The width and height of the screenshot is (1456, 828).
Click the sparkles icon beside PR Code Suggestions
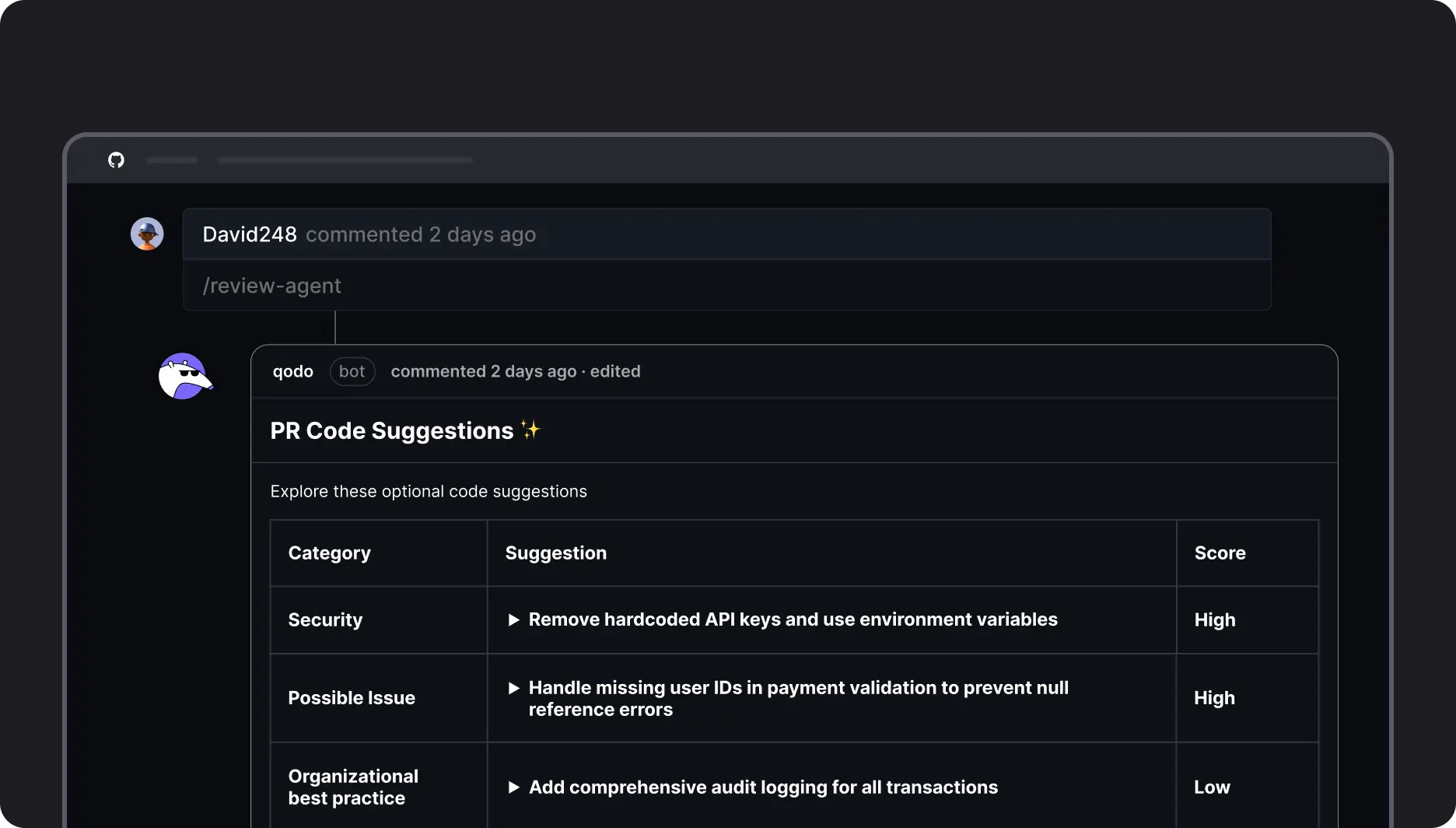[x=530, y=430]
